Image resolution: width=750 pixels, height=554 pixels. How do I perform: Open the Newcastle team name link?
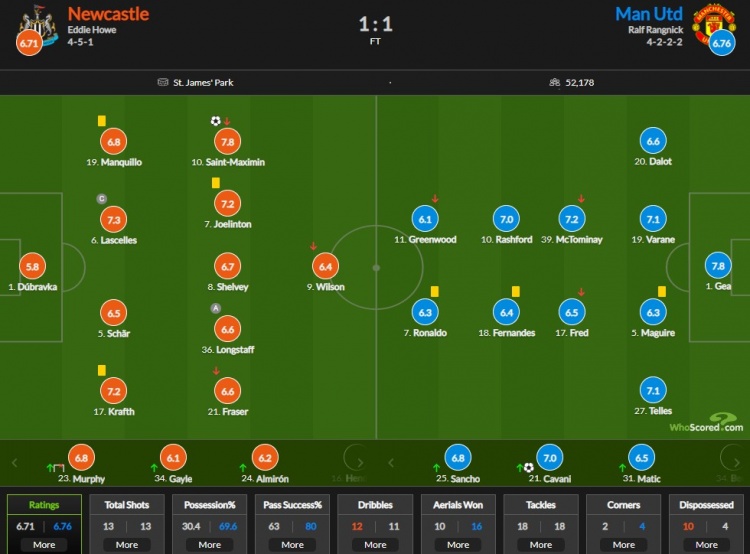point(108,14)
